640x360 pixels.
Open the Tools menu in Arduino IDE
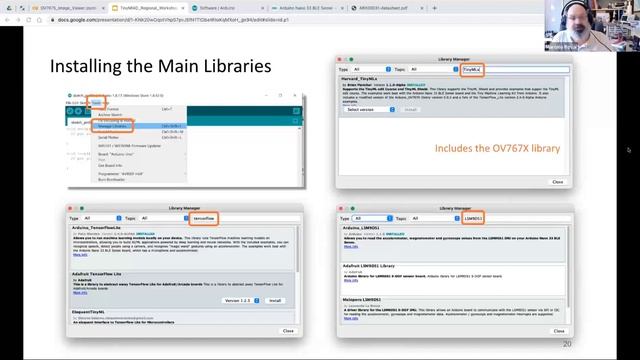pos(96,103)
